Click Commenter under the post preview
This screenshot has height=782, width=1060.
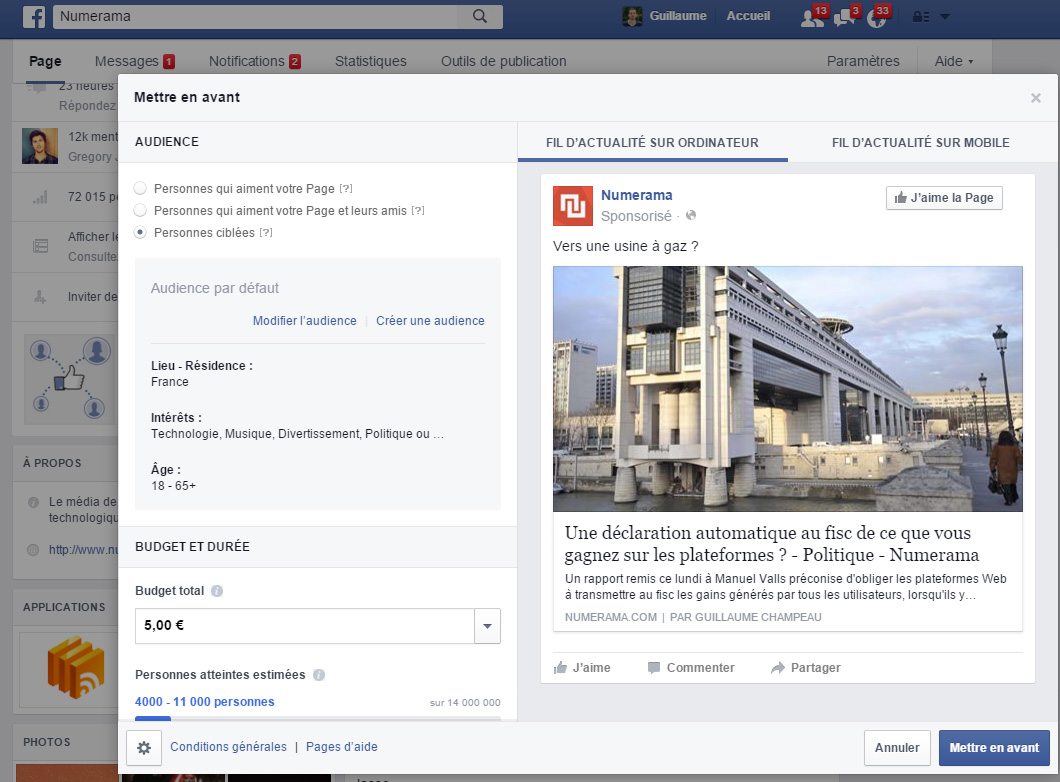[x=691, y=668]
